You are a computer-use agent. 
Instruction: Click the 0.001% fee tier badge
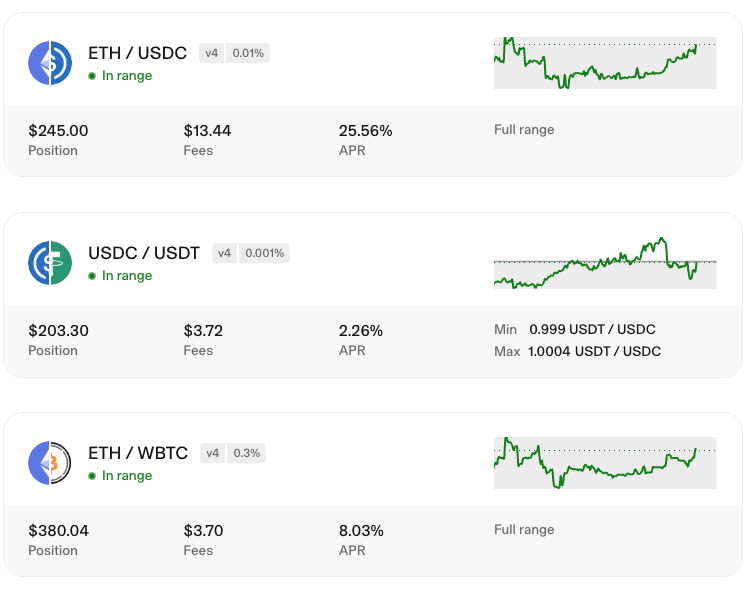265,253
